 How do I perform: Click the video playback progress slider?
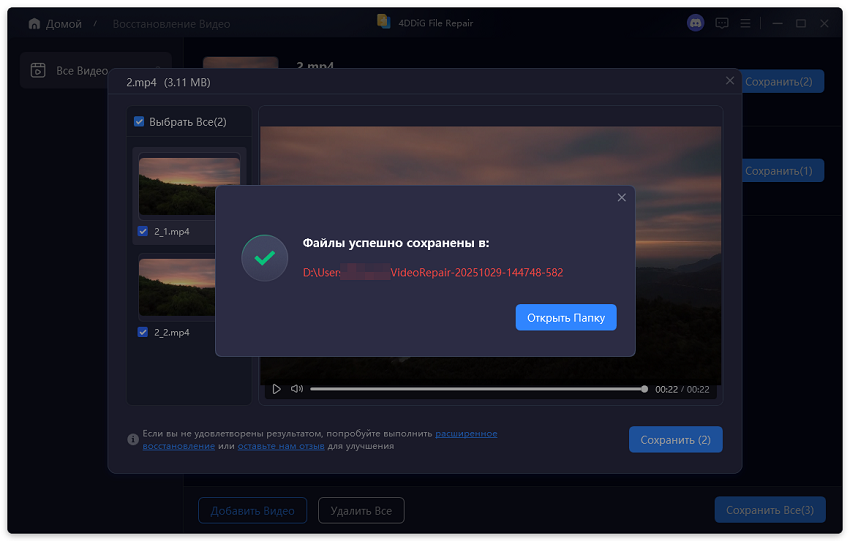tap(479, 389)
